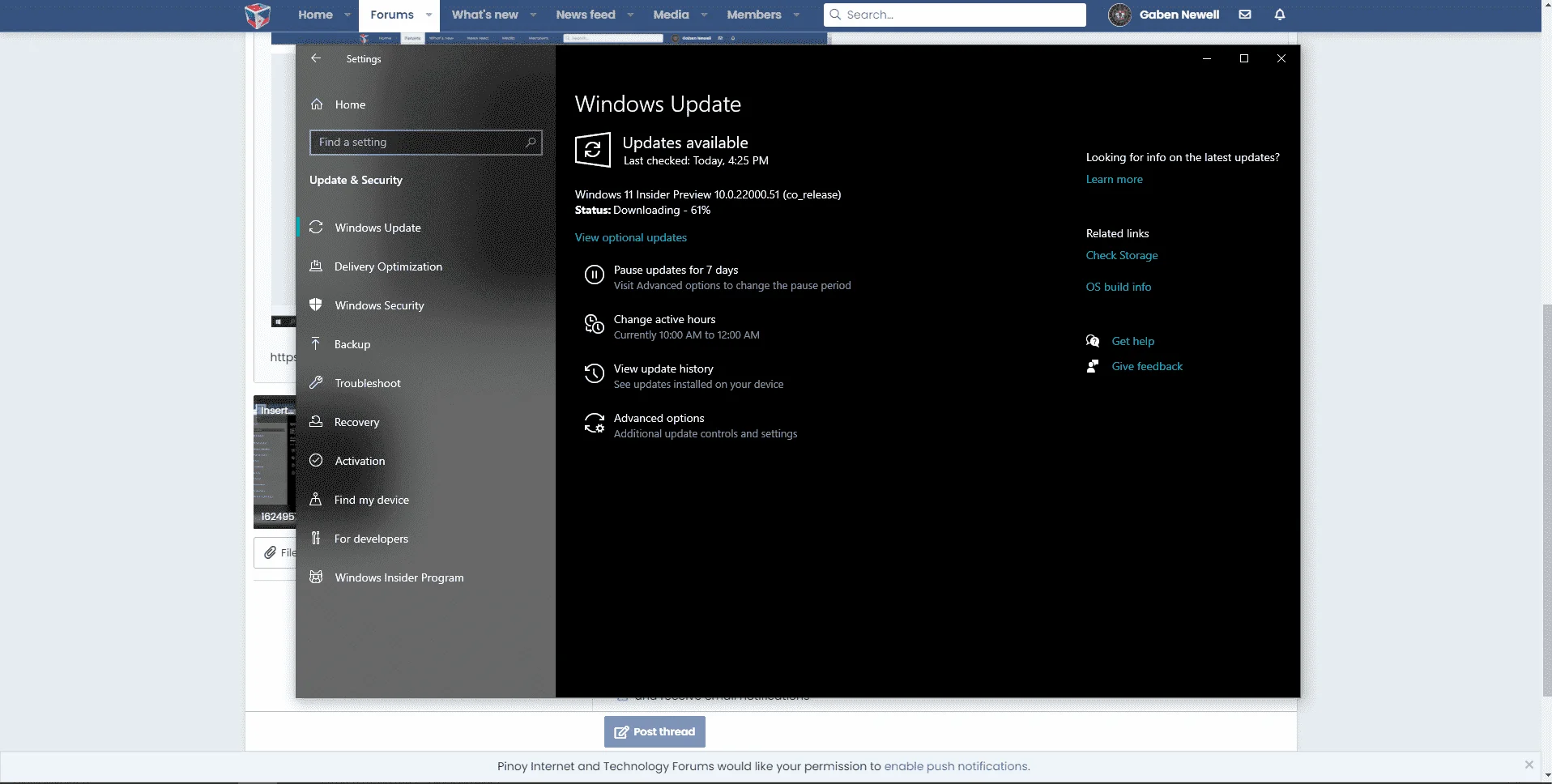Viewport: 1552px width, 784px height.
Task: Click the Activation checkmark icon
Action: (316, 461)
